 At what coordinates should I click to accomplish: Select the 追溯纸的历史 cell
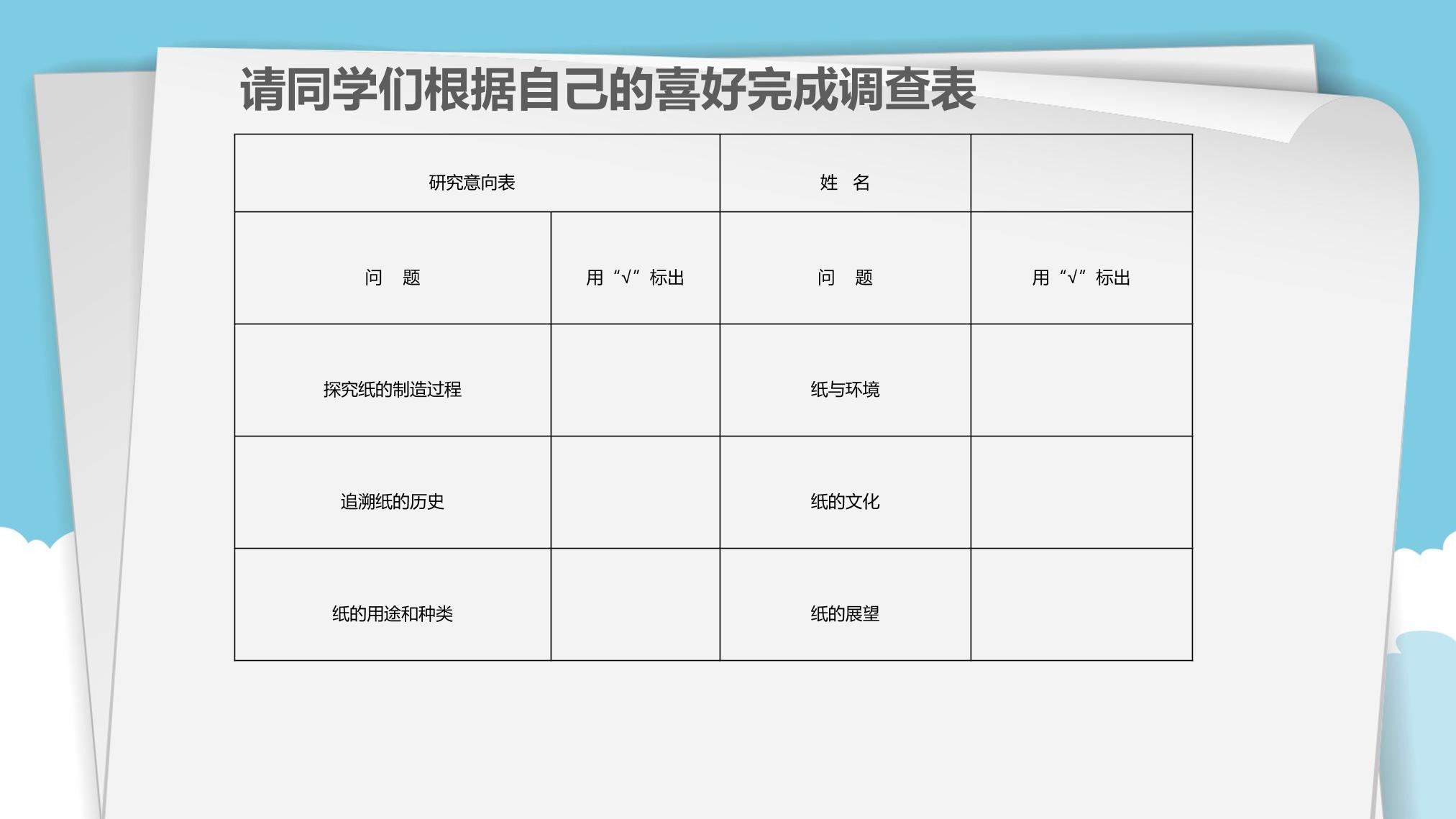pyautogui.click(x=393, y=493)
